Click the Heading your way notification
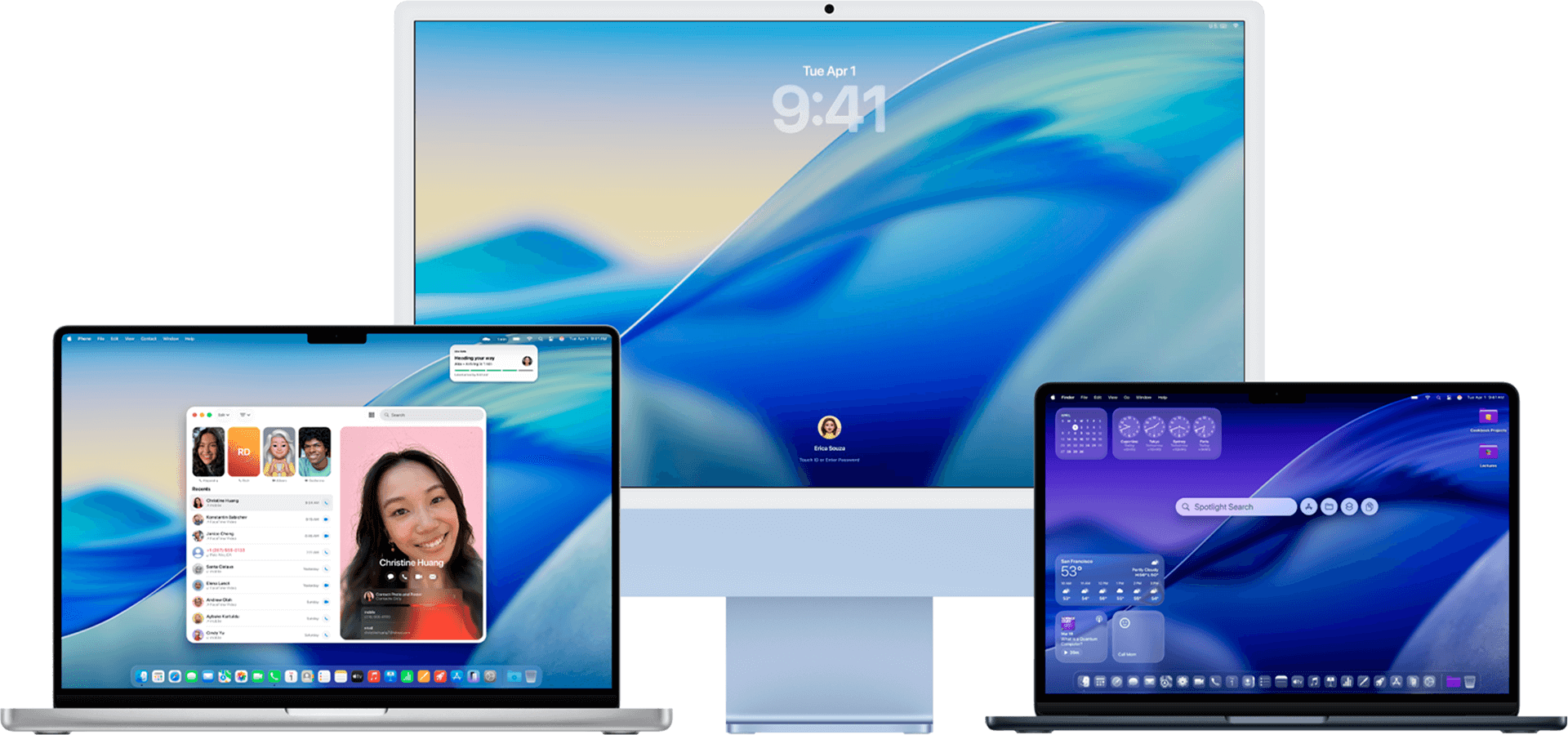This screenshot has width=1568, height=735. pos(493,363)
